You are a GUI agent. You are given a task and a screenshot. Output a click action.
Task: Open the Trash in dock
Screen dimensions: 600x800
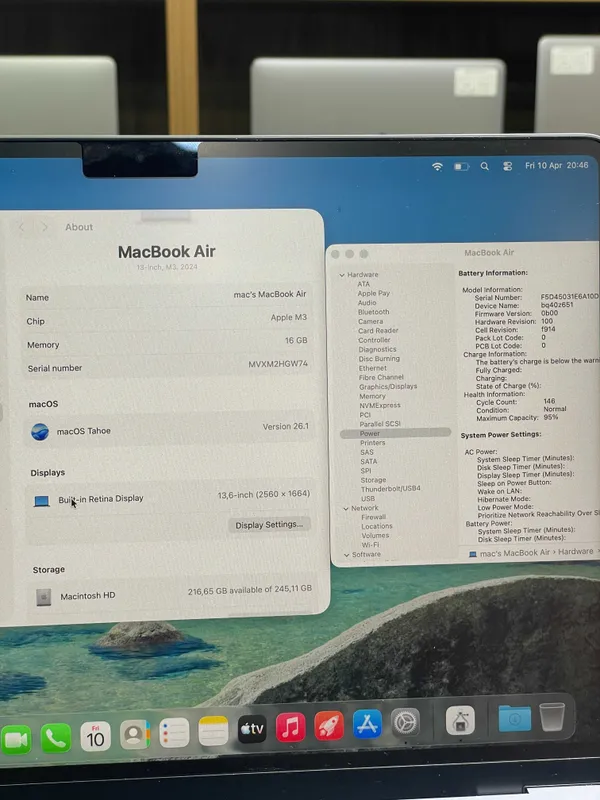(552, 717)
